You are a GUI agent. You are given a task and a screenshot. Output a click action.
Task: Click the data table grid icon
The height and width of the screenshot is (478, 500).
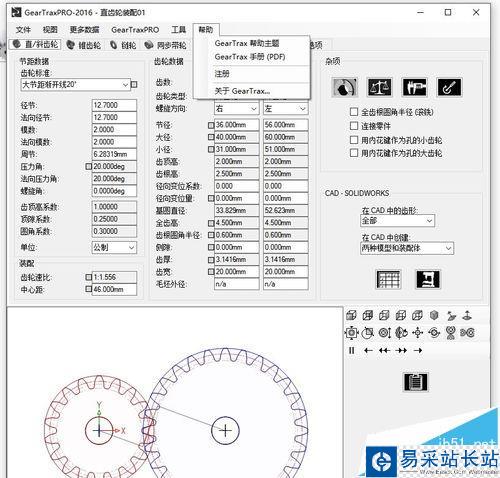coord(388,279)
